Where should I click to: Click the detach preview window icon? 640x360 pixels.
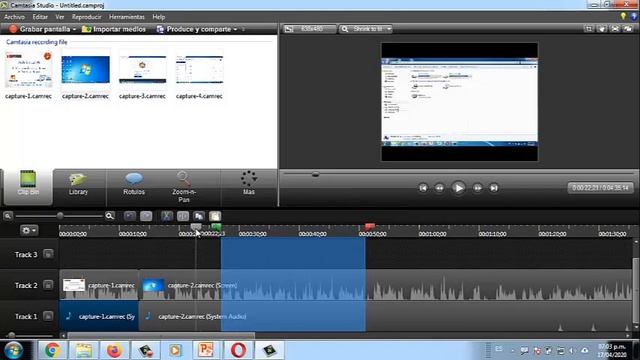click(628, 29)
